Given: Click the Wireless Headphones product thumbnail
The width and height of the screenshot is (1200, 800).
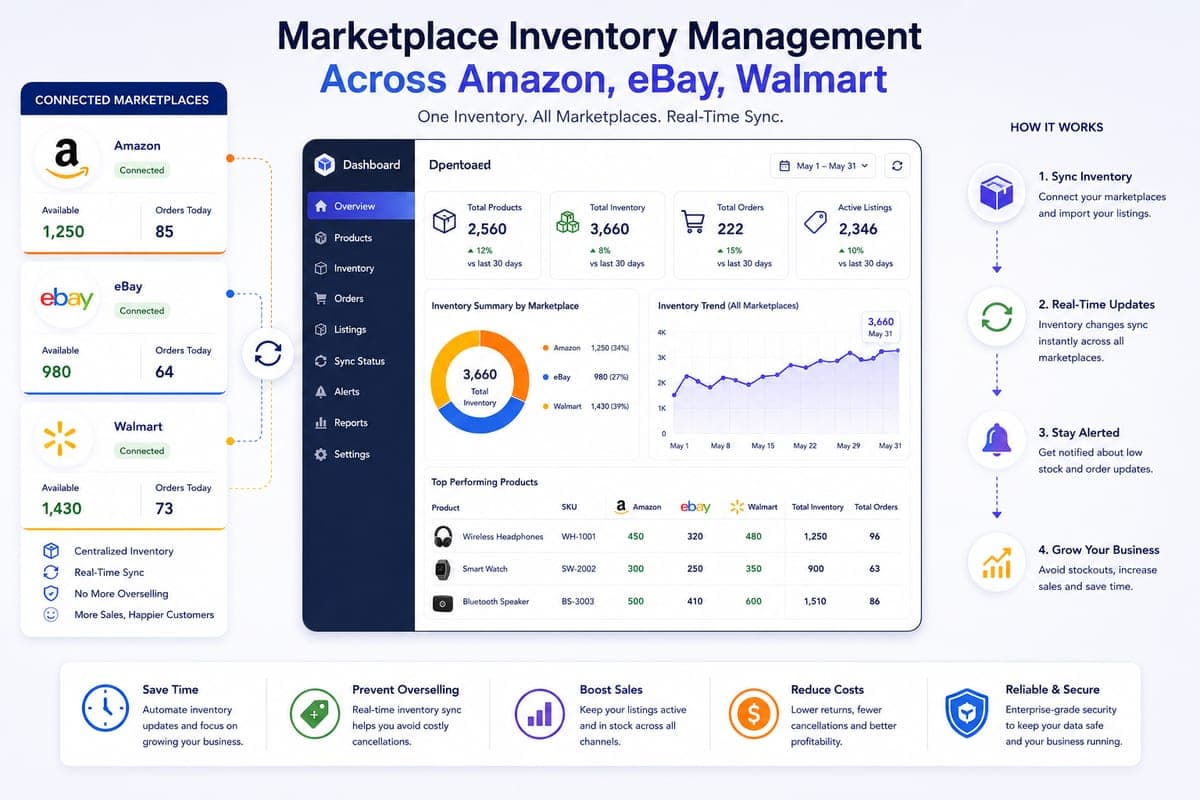Looking at the screenshot, I should point(442,537).
